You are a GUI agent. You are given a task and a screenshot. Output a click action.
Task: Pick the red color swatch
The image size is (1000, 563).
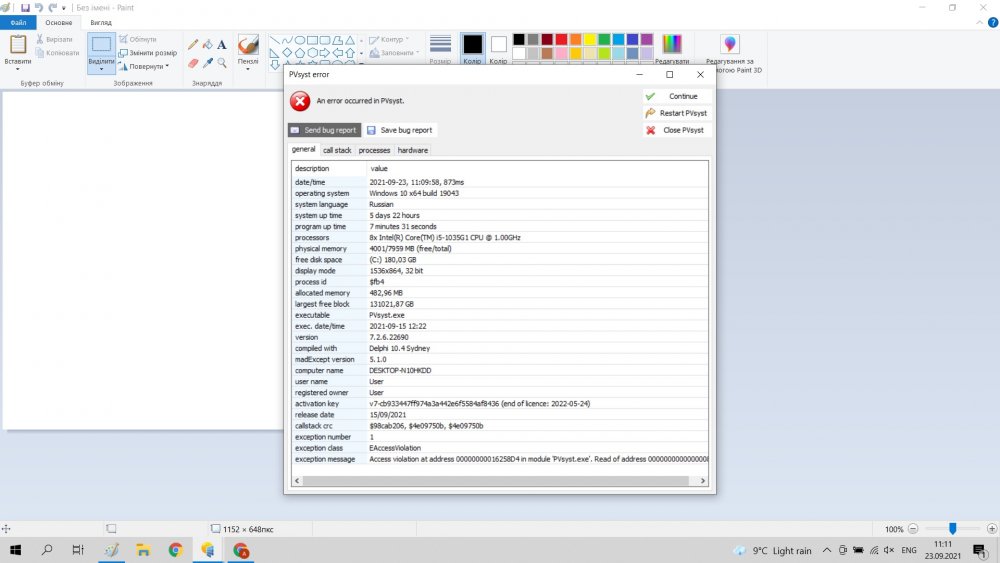pos(562,39)
